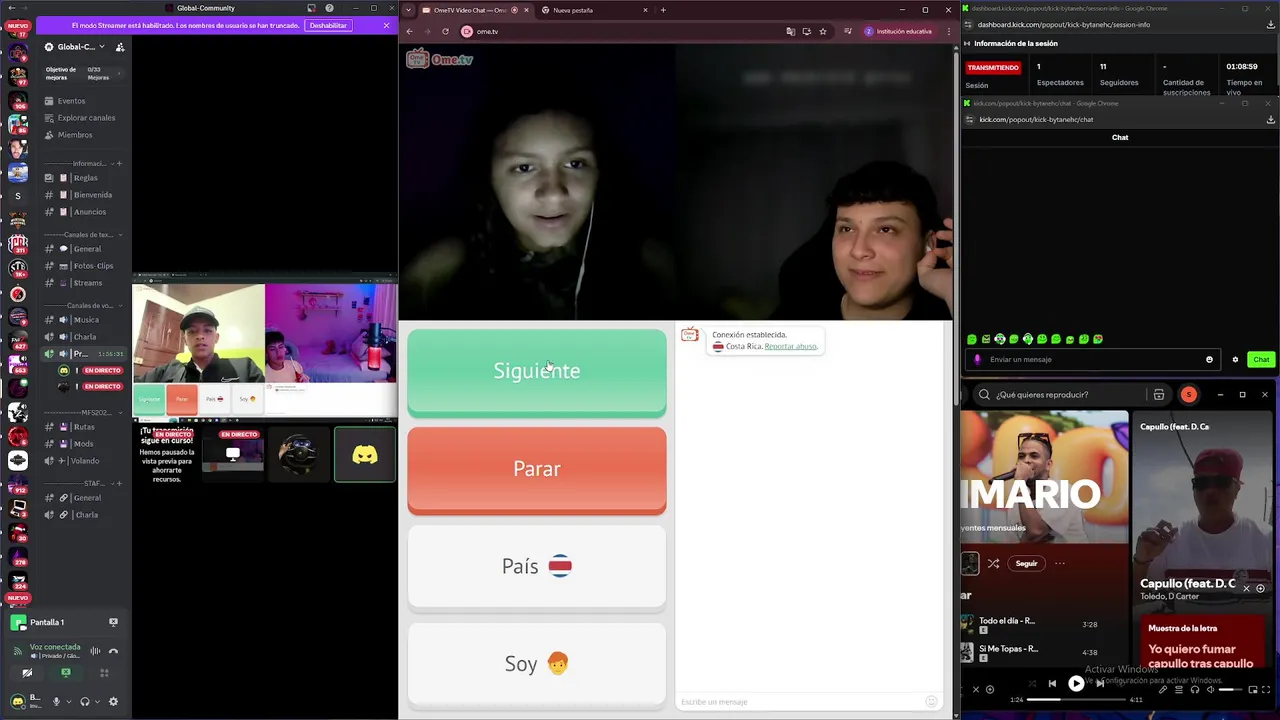Mute the Discord microphone

(56, 702)
